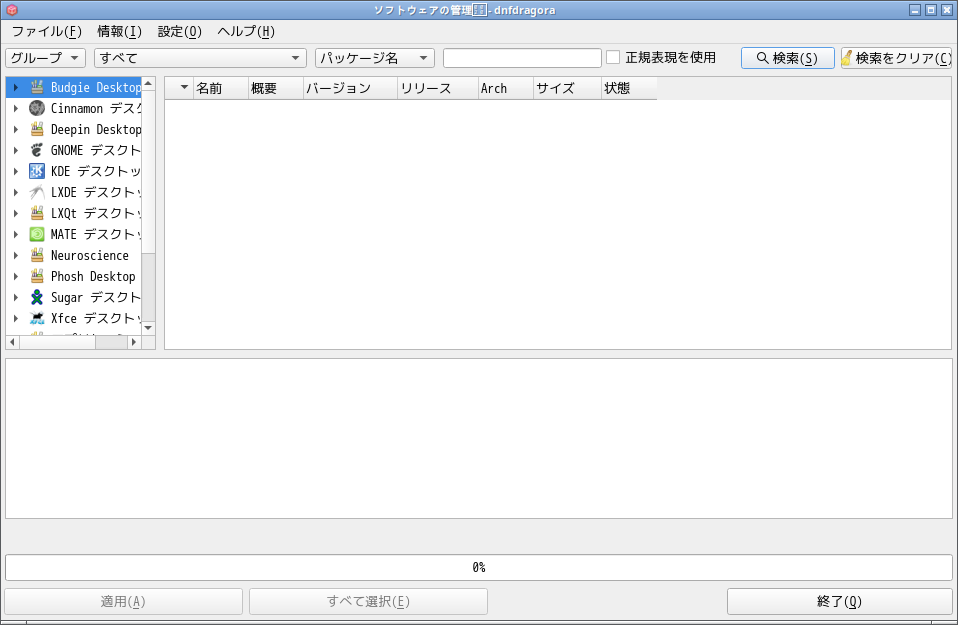
Task: Click the 検索(S) search button
Action: pyautogui.click(x=788, y=58)
